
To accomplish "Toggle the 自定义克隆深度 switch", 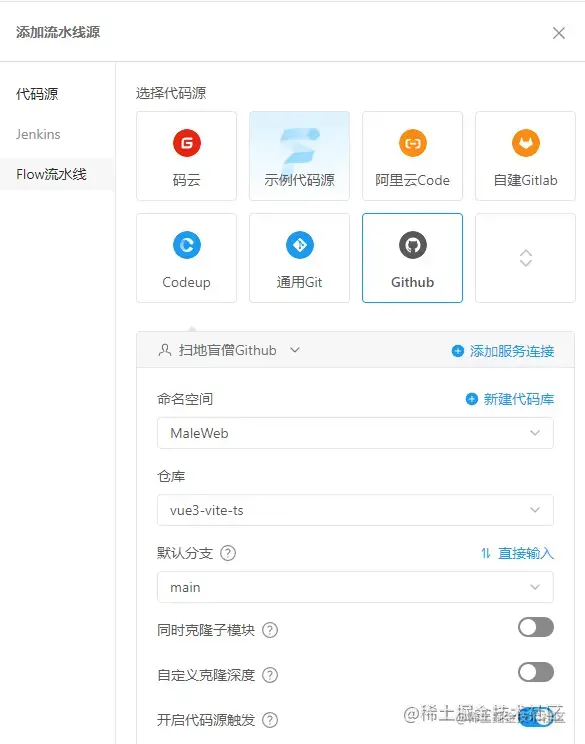I will point(536,672).
